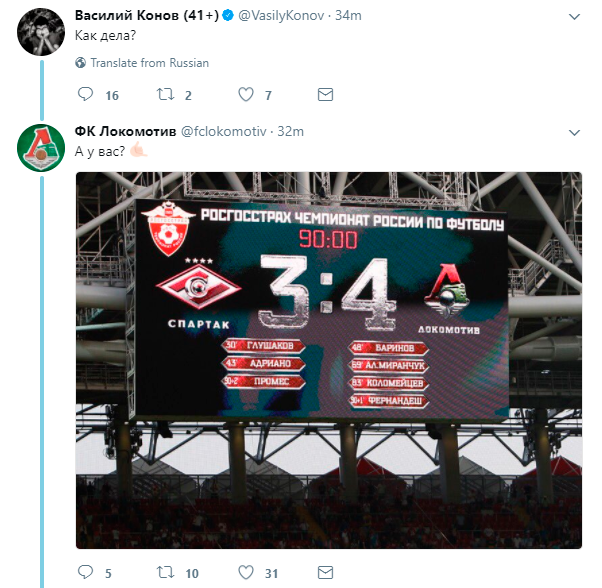Expand the options chevron on Lokomotiv's tweet
Viewport: 602px width, 588px height.
click(573, 132)
